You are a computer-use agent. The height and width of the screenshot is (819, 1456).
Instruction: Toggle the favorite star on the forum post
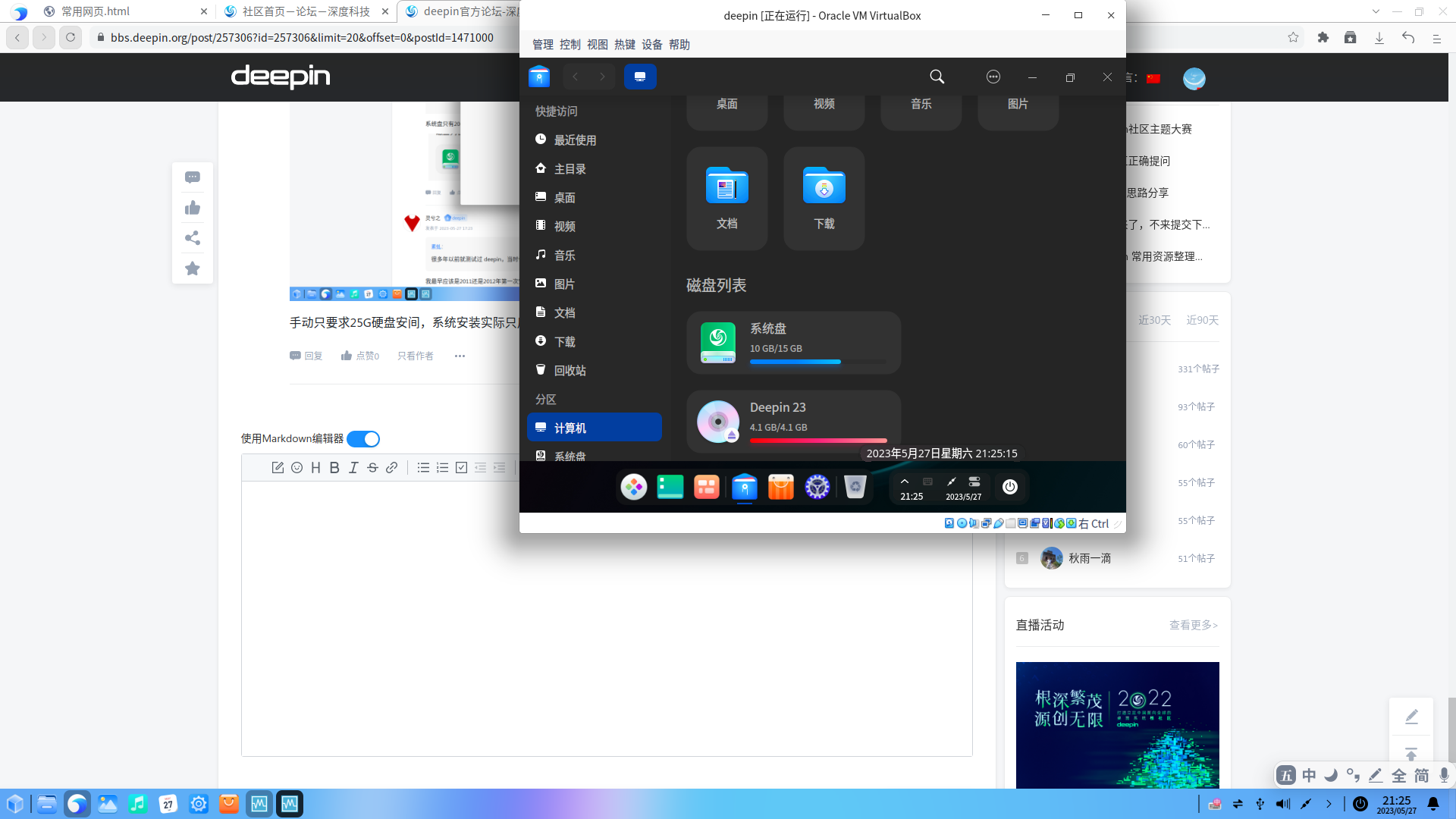tap(192, 268)
